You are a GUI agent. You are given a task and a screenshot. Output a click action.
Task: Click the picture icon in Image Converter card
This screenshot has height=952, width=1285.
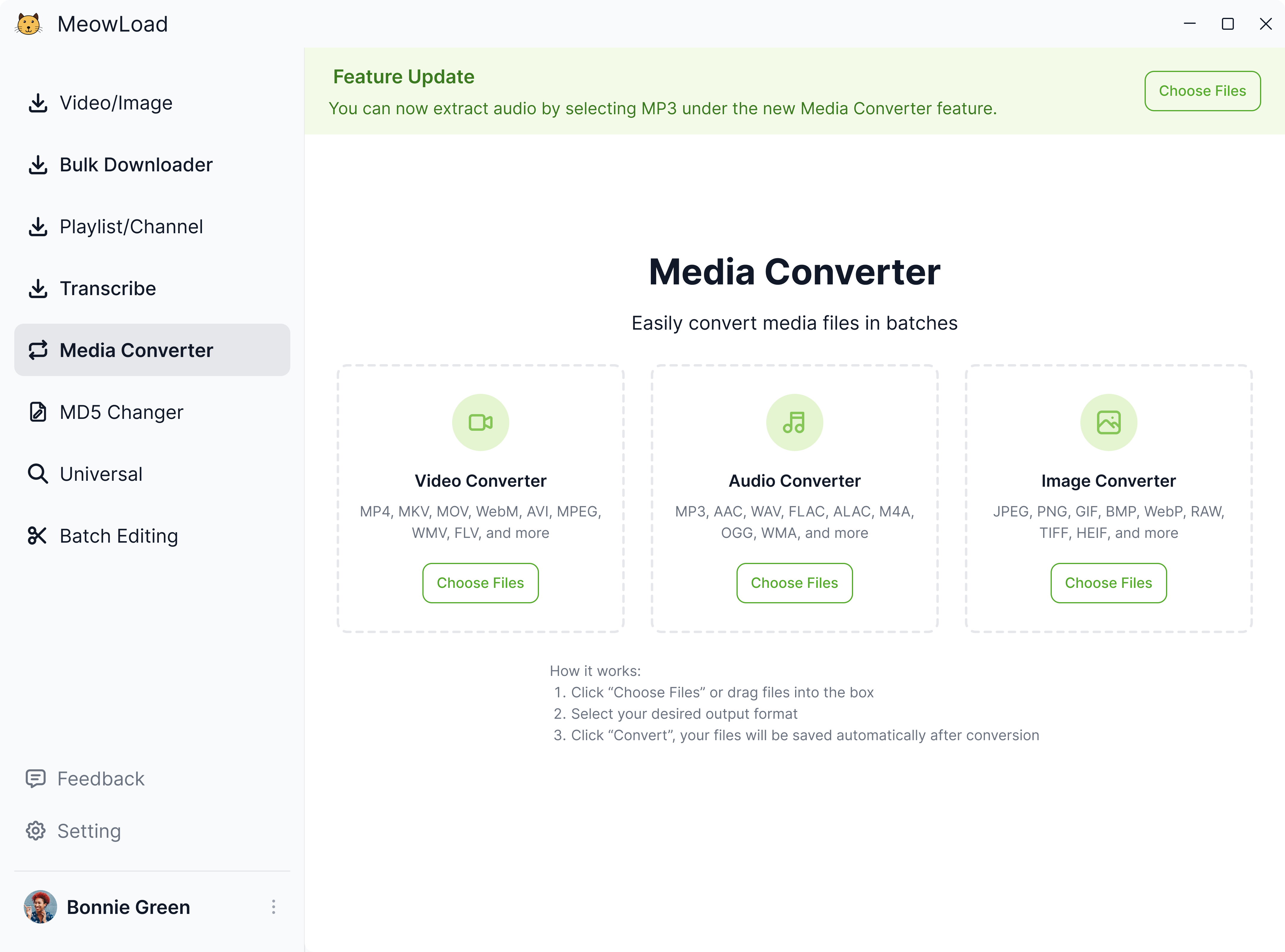(1108, 422)
